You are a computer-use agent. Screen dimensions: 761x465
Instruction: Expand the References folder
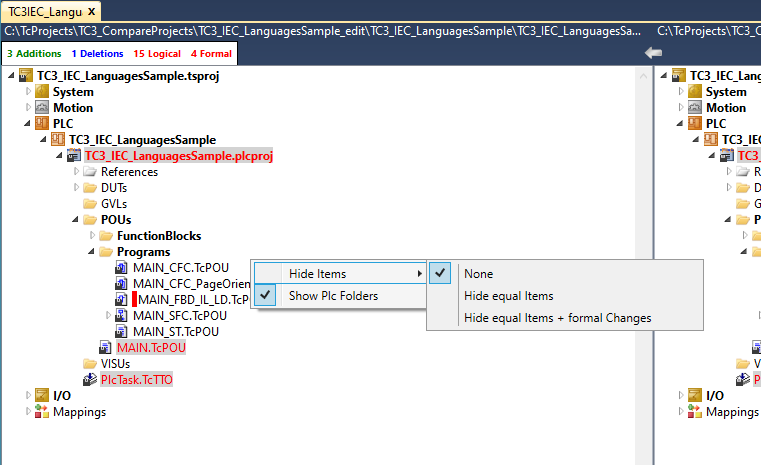click(76, 171)
